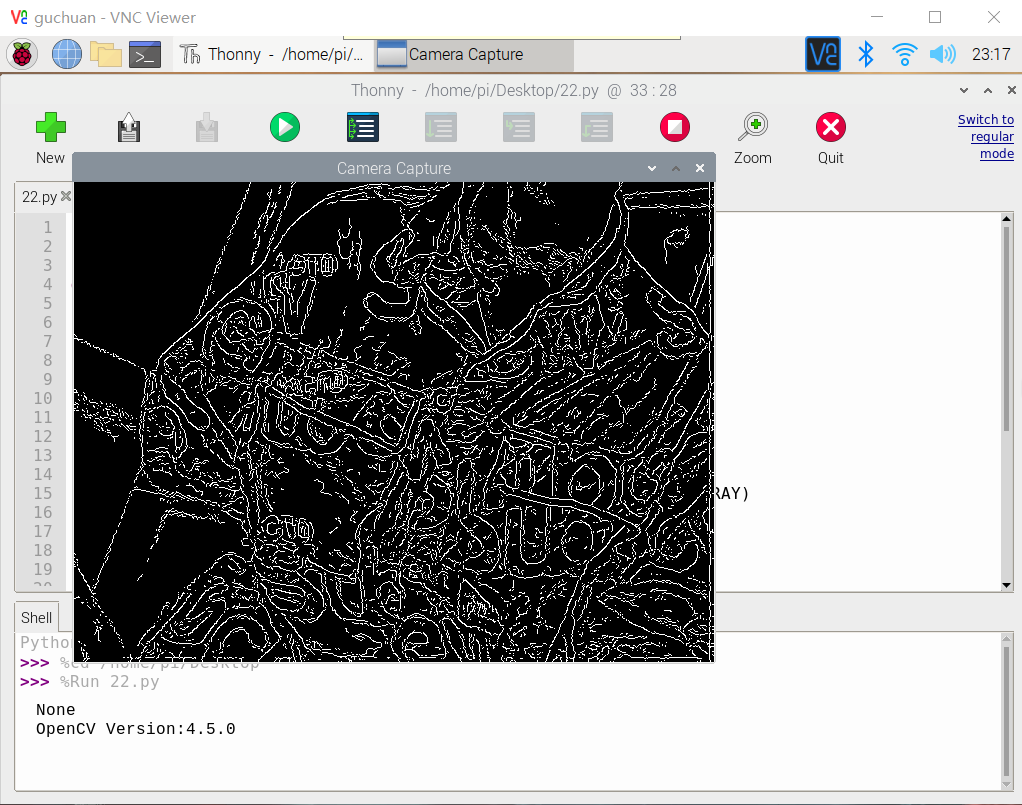This screenshot has height=805, width=1022.
Task: Click the '%Run 22.py' shell line
Action: tap(110, 682)
